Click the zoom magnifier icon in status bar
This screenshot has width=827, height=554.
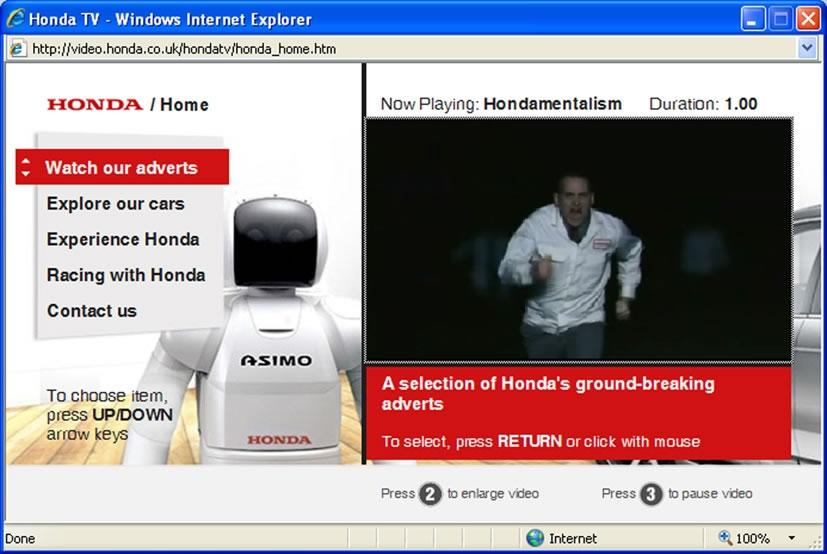[725, 538]
